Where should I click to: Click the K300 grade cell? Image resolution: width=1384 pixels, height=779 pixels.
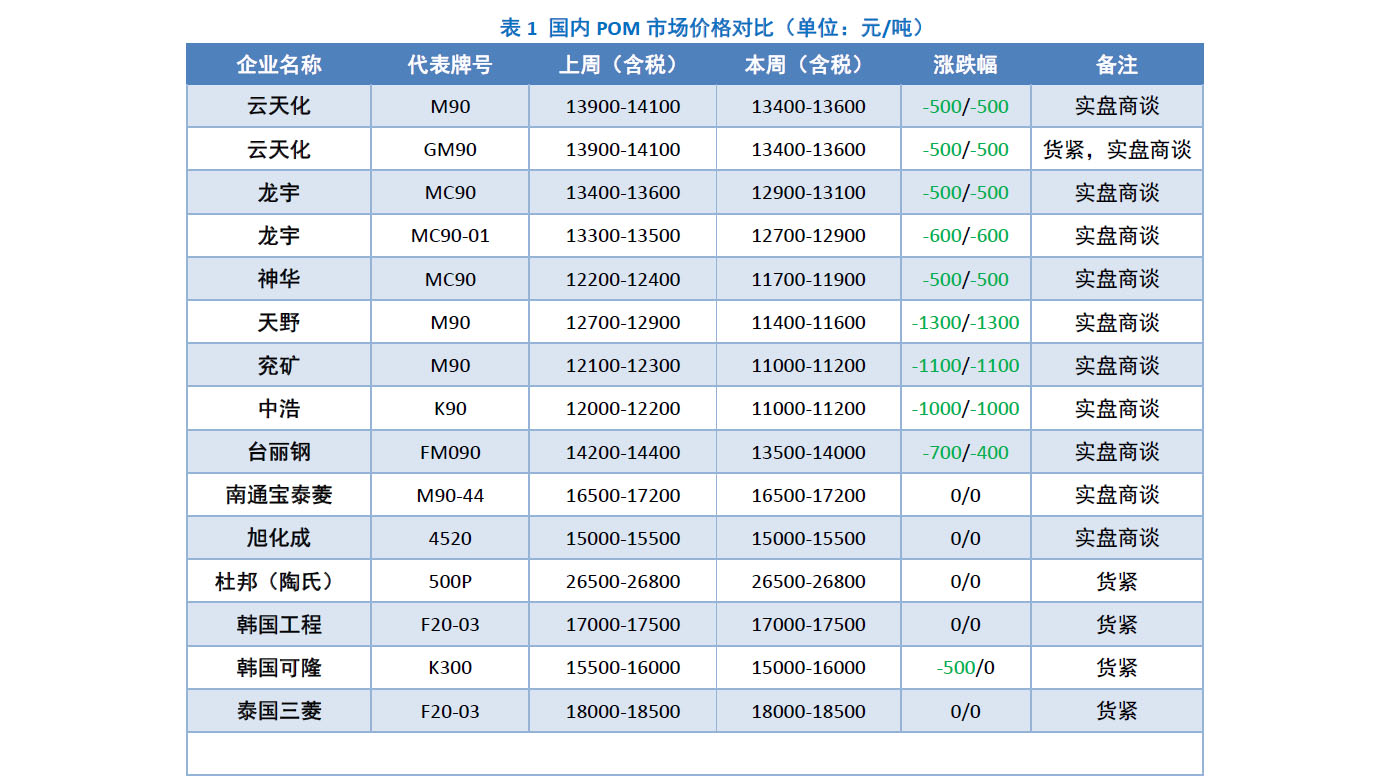click(x=450, y=668)
